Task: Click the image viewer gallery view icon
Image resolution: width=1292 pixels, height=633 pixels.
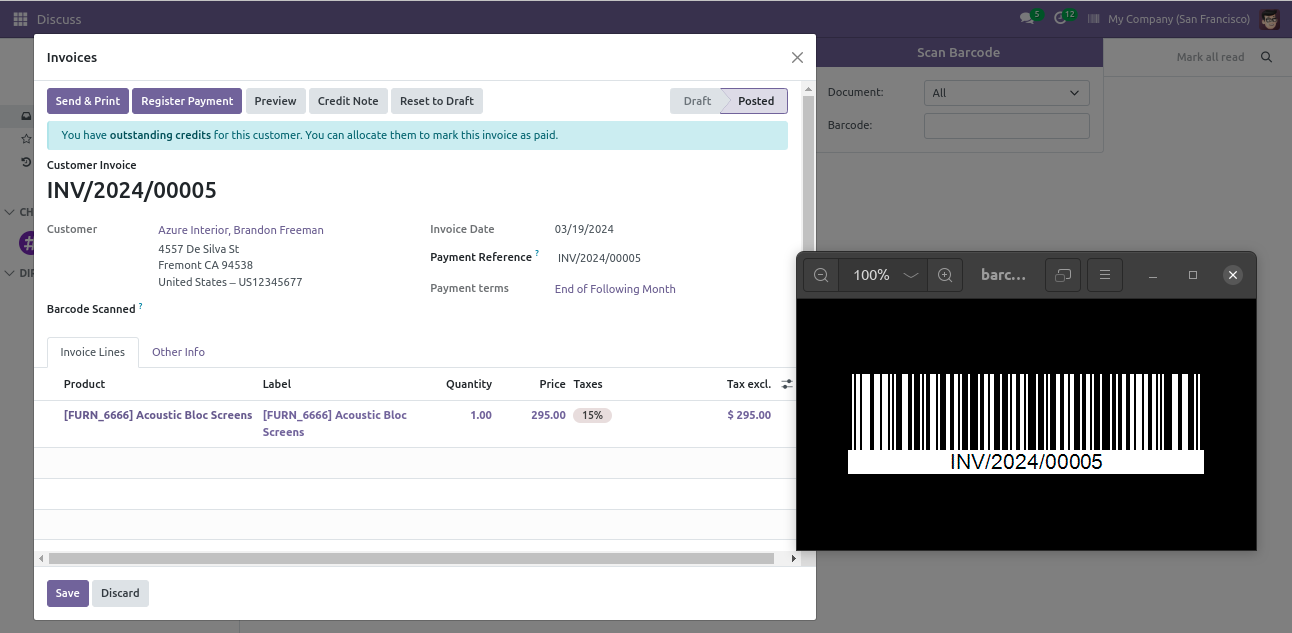Action: point(1062,275)
